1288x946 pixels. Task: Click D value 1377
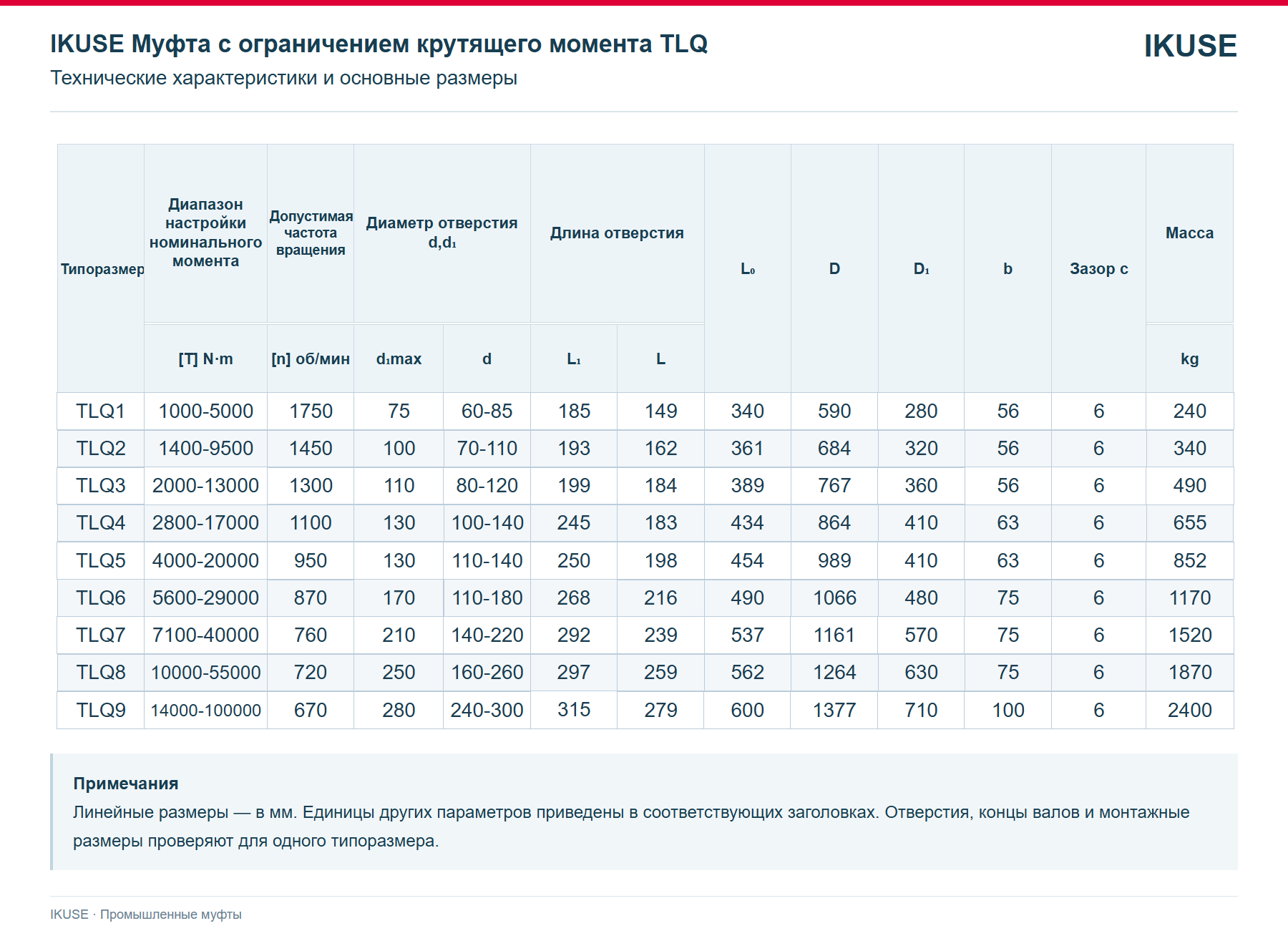834,710
